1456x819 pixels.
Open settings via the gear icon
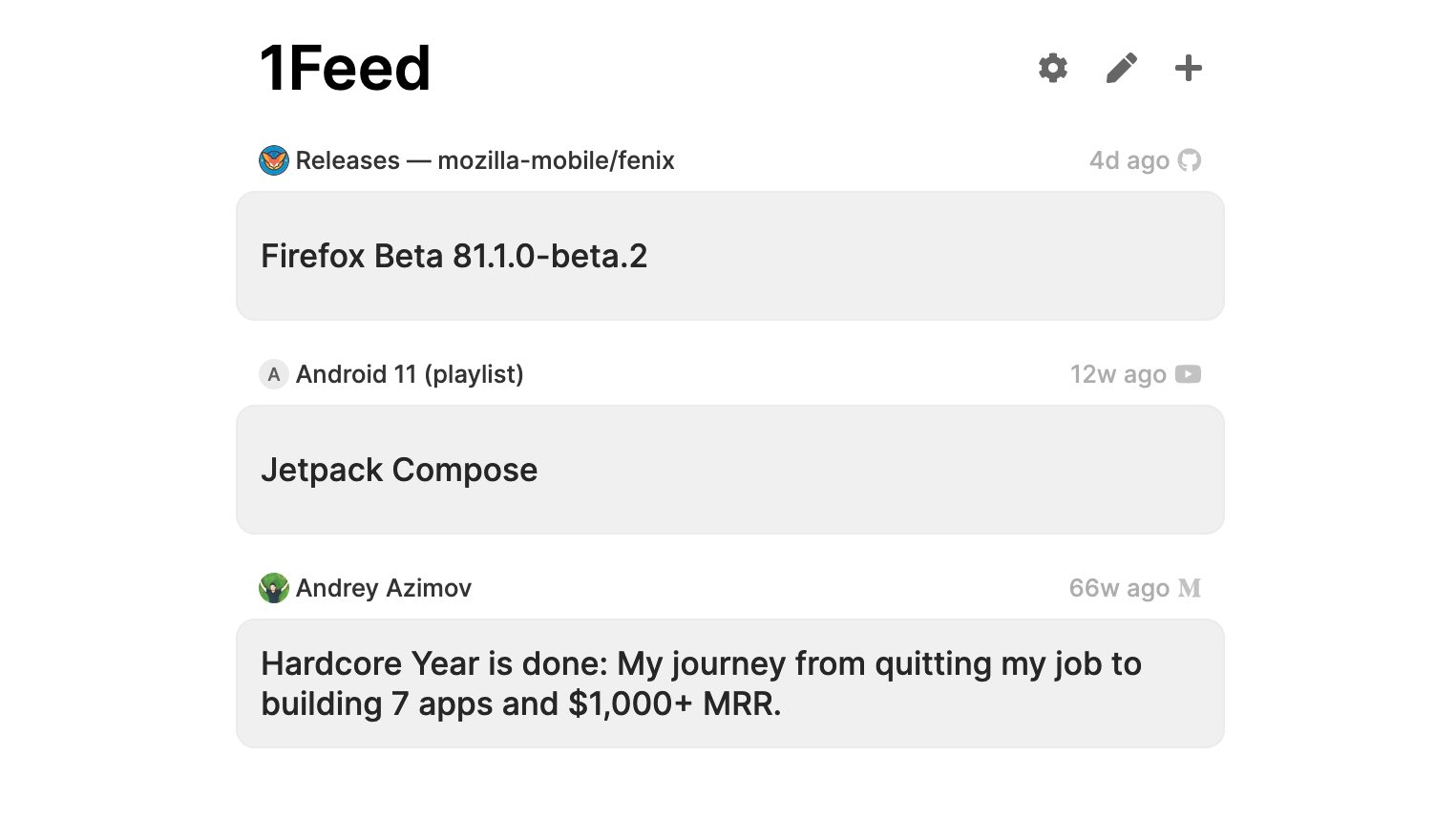tap(1052, 68)
